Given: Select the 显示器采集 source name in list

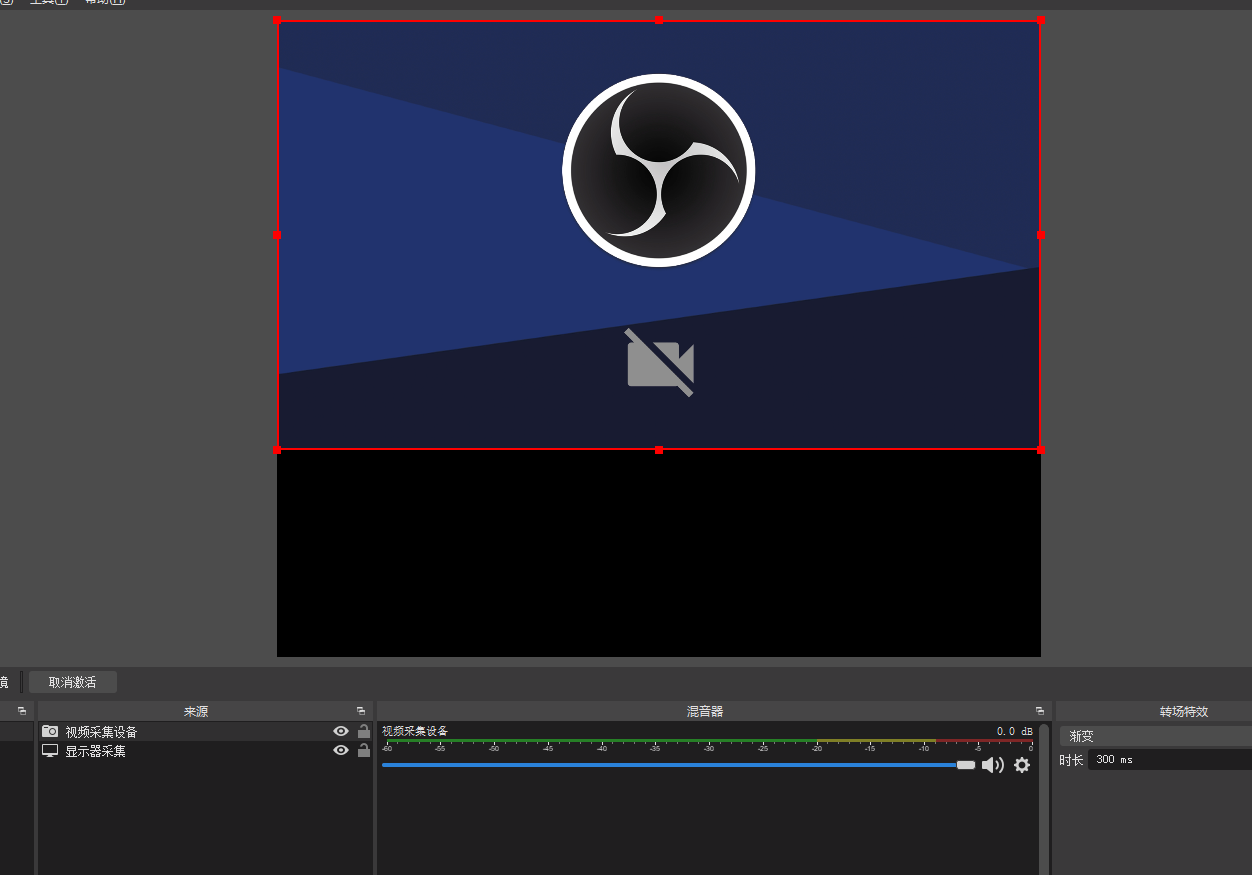Looking at the screenshot, I should pyautogui.click(x=96, y=751).
